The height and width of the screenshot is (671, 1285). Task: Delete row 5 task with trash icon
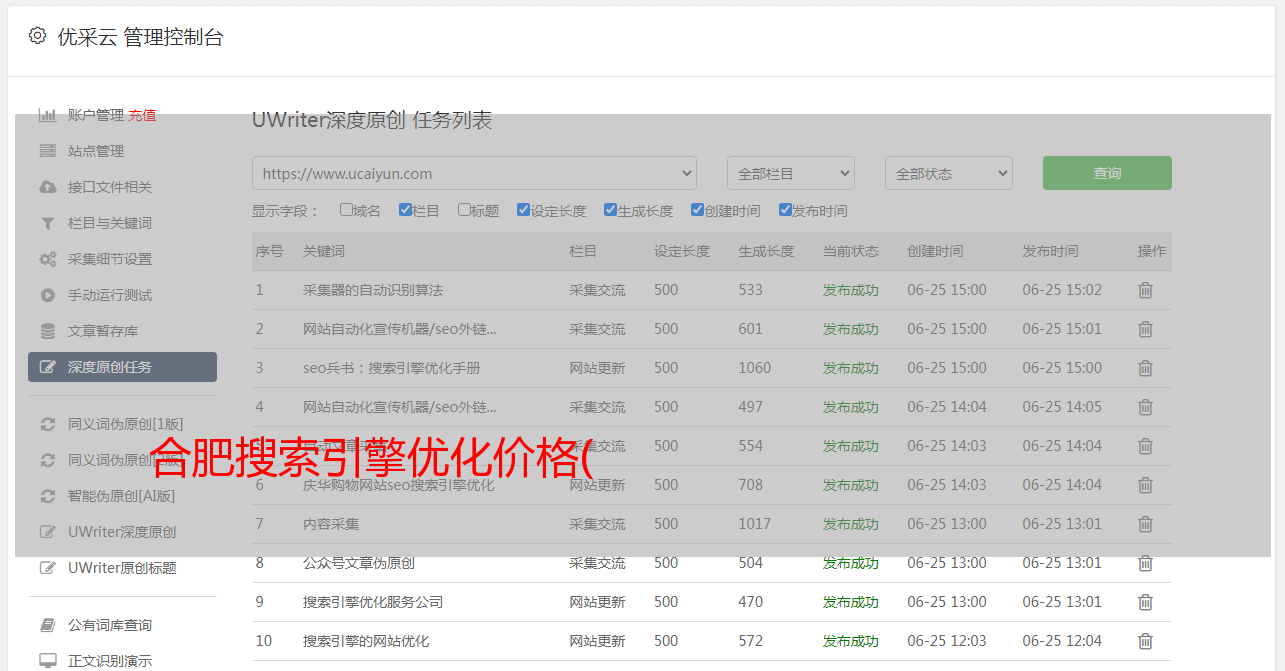[1146, 446]
